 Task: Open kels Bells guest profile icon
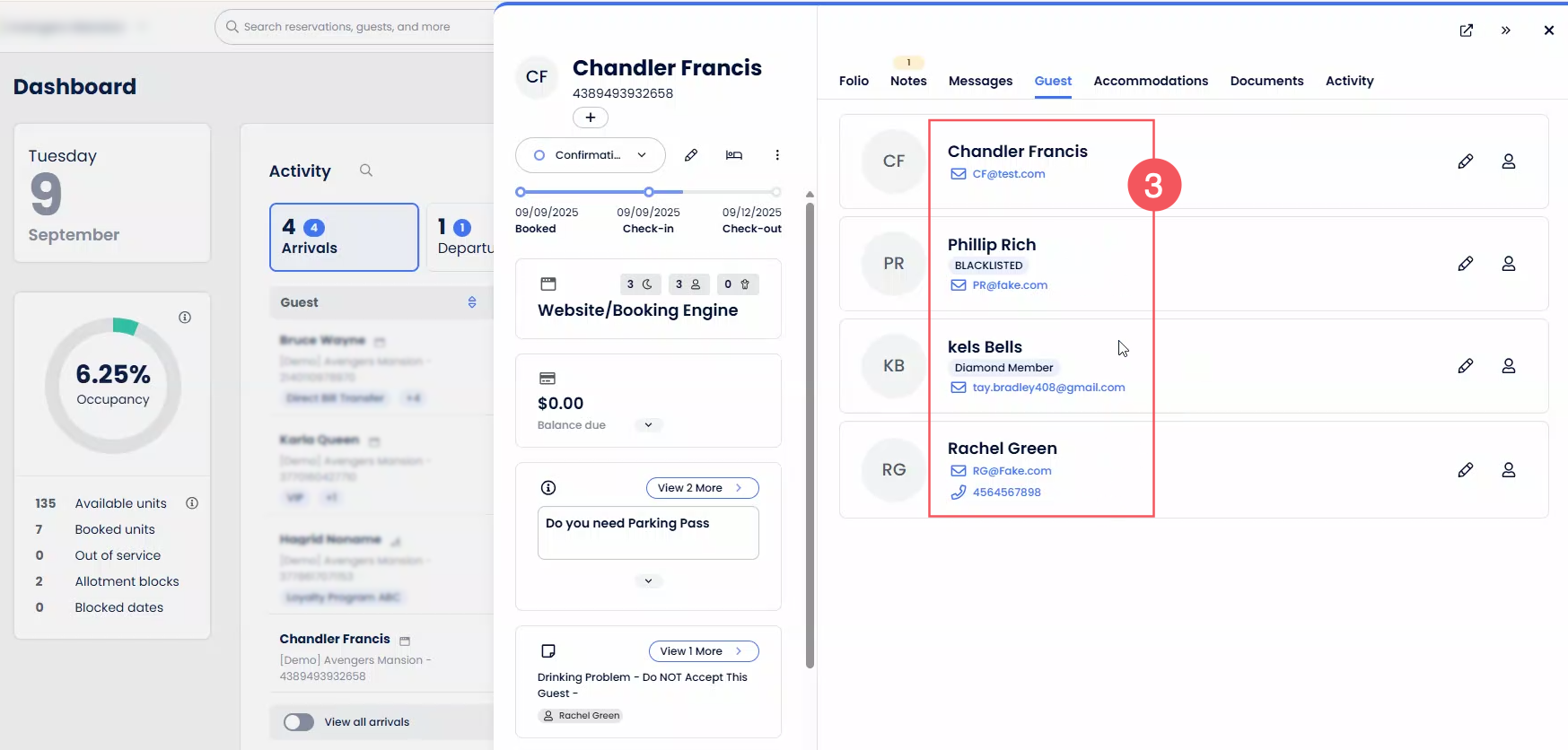pyautogui.click(x=1509, y=366)
